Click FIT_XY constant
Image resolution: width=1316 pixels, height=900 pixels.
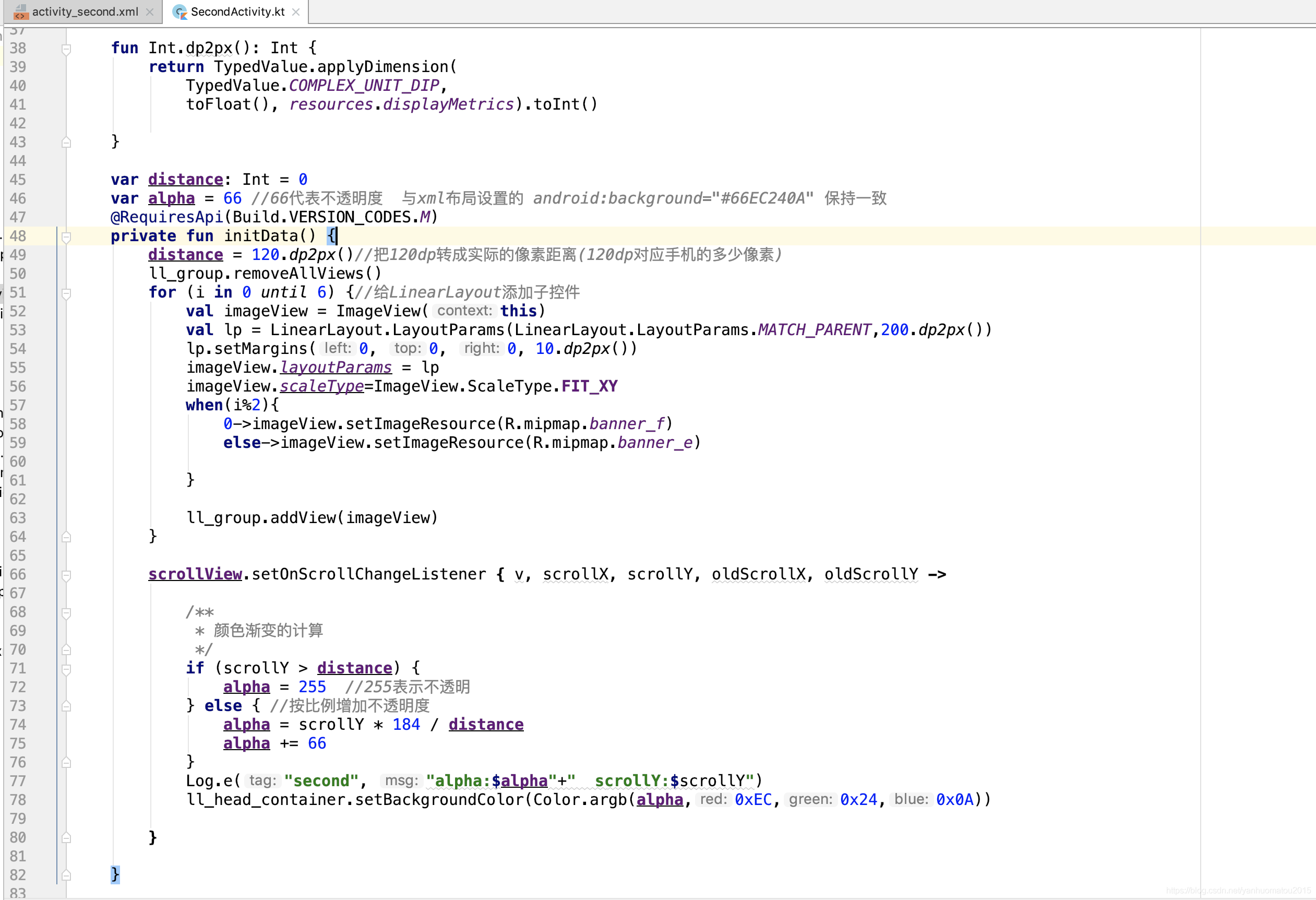click(589, 386)
